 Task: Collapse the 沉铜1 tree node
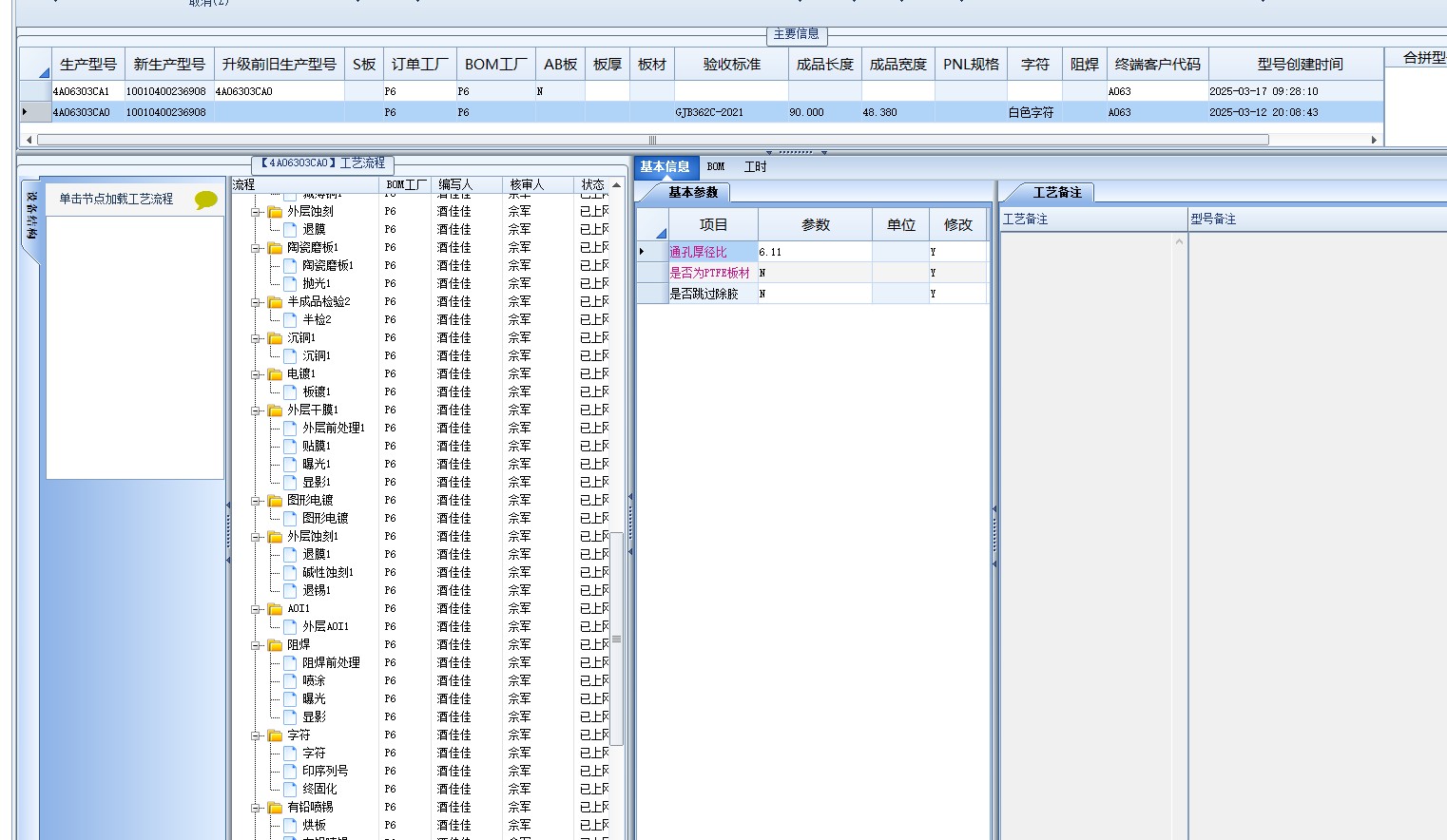pos(256,338)
